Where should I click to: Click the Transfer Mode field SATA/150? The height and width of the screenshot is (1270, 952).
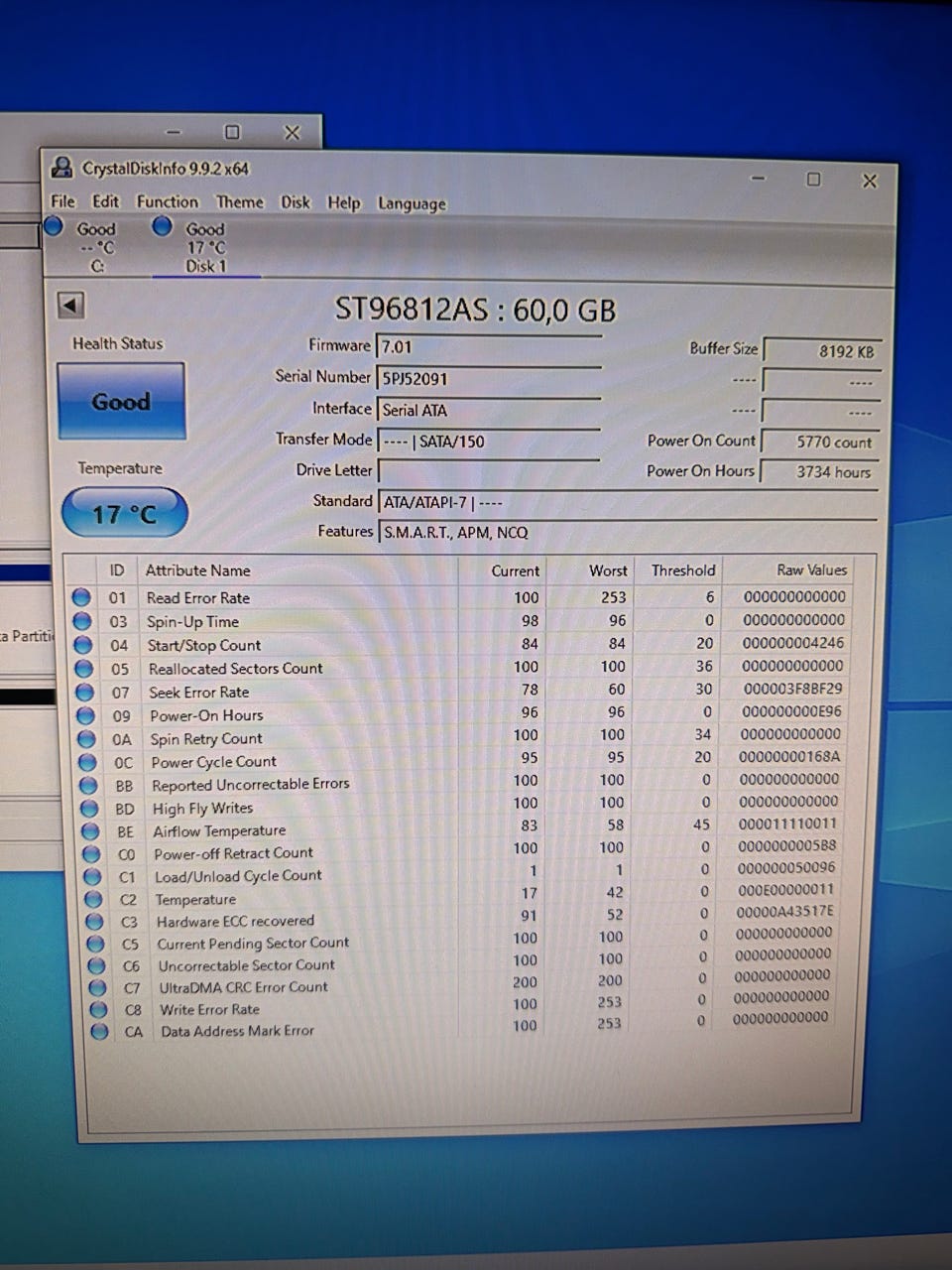(x=489, y=442)
